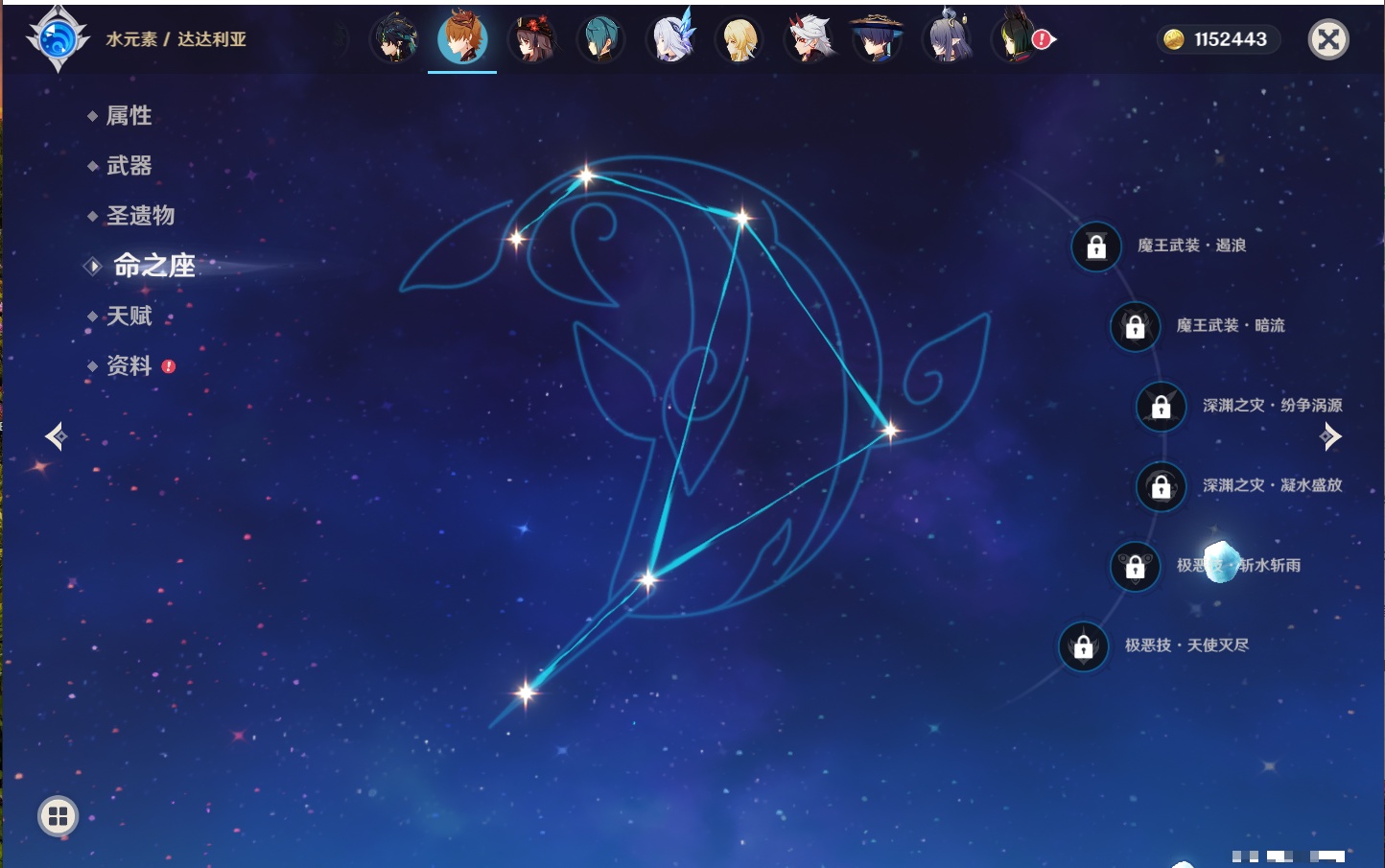Open the grid menu button at bottom-left
Image resolution: width=1385 pixels, height=868 pixels.
(58, 816)
